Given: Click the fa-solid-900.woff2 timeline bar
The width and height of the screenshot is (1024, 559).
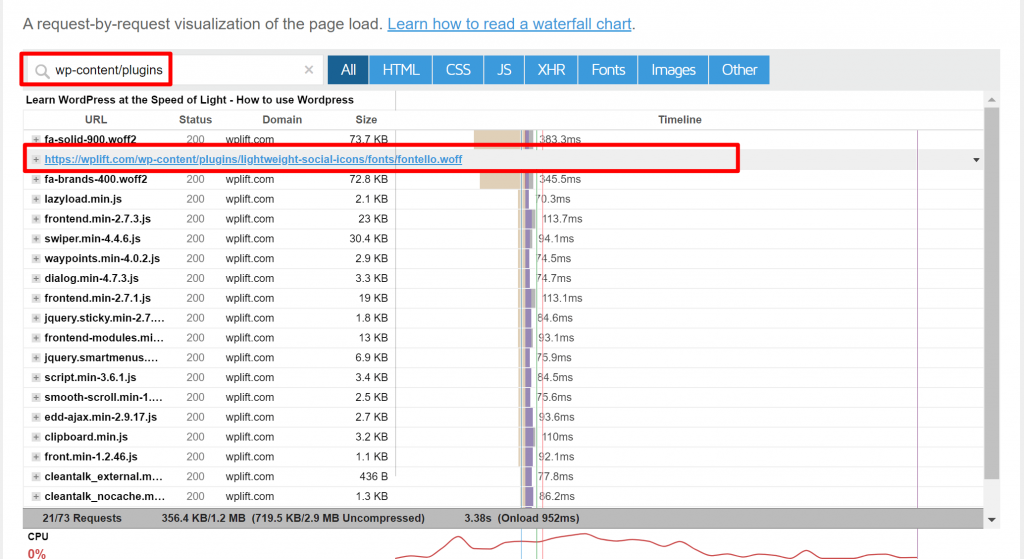Looking at the screenshot, I should tap(504, 139).
